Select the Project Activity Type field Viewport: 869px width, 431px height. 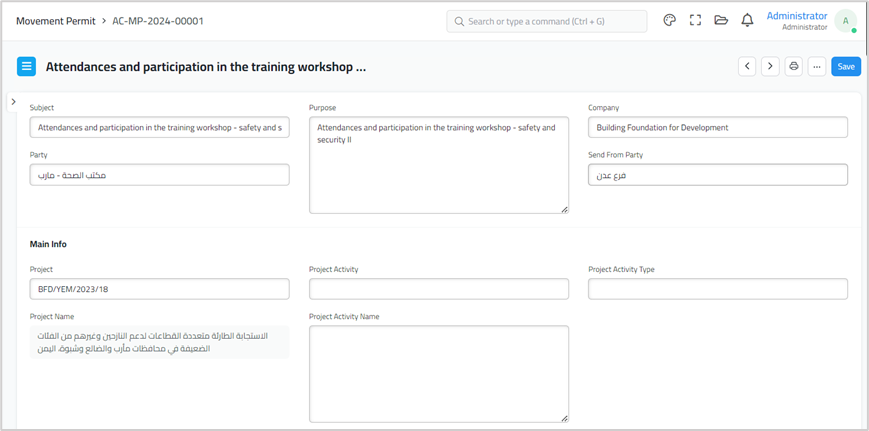717,289
